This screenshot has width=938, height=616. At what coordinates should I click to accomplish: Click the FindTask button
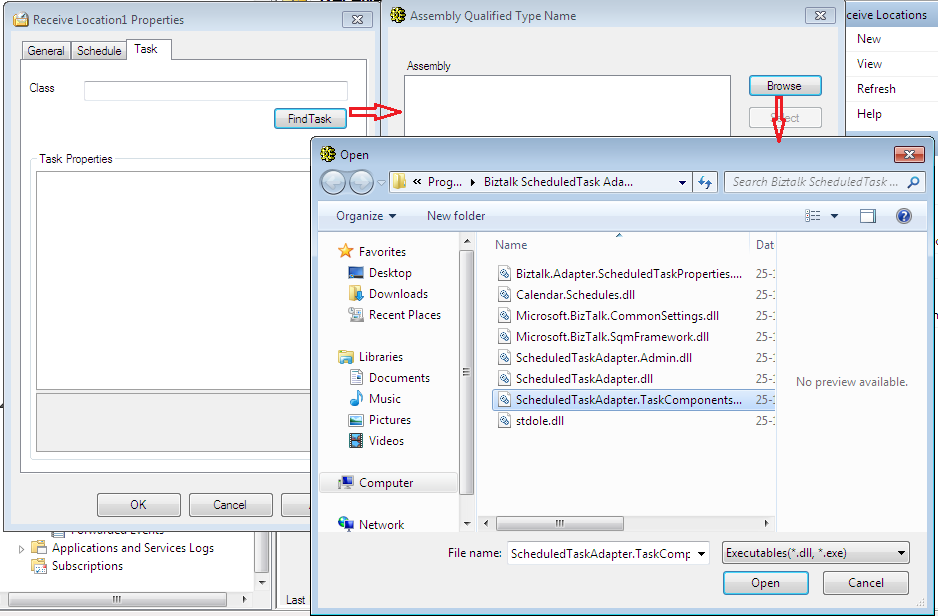(310, 118)
